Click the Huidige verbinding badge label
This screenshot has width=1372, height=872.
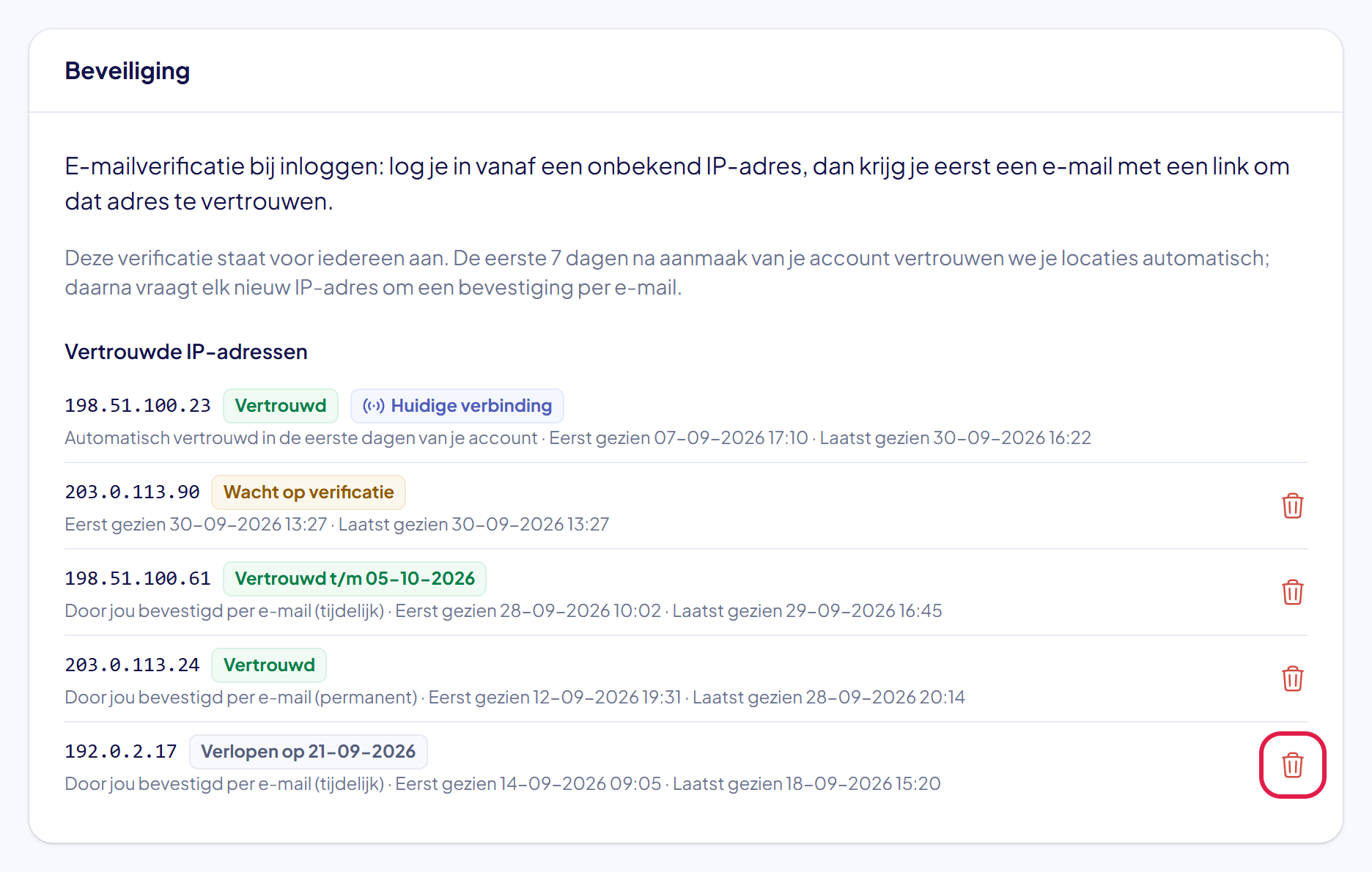(x=457, y=406)
